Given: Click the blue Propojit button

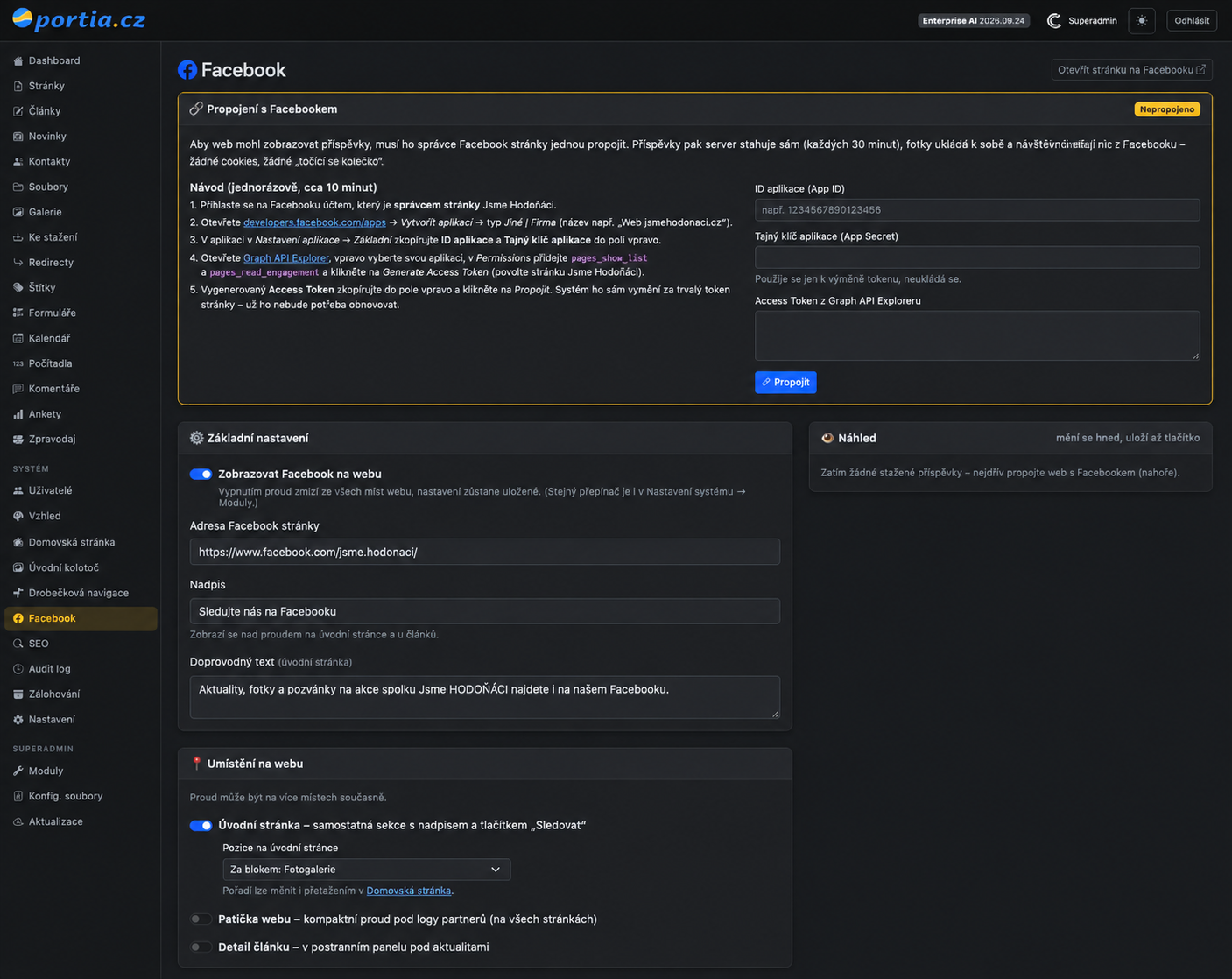Looking at the screenshot, I should 785,382.
